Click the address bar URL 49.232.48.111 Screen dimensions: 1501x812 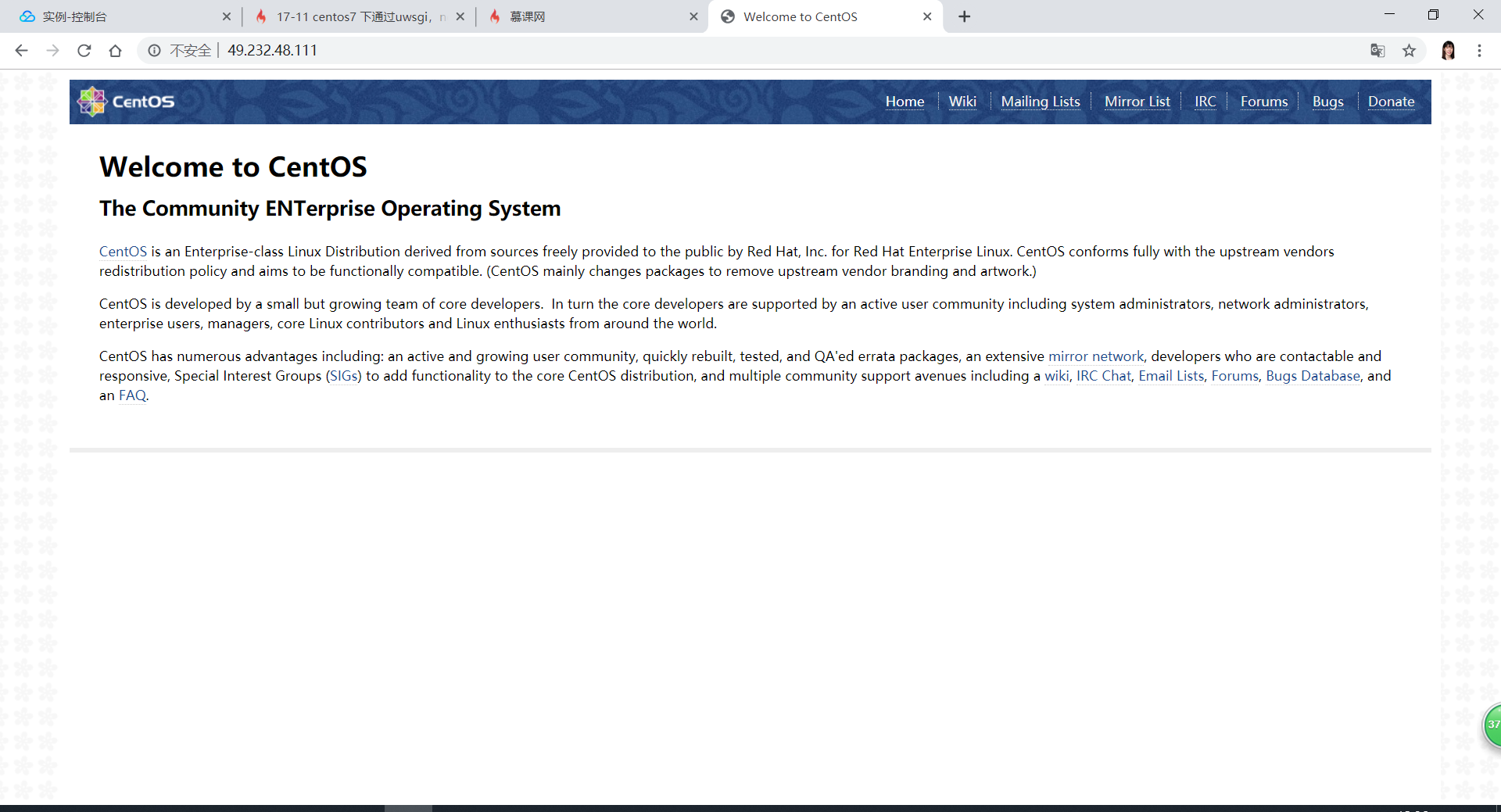[x=272, y=51]
